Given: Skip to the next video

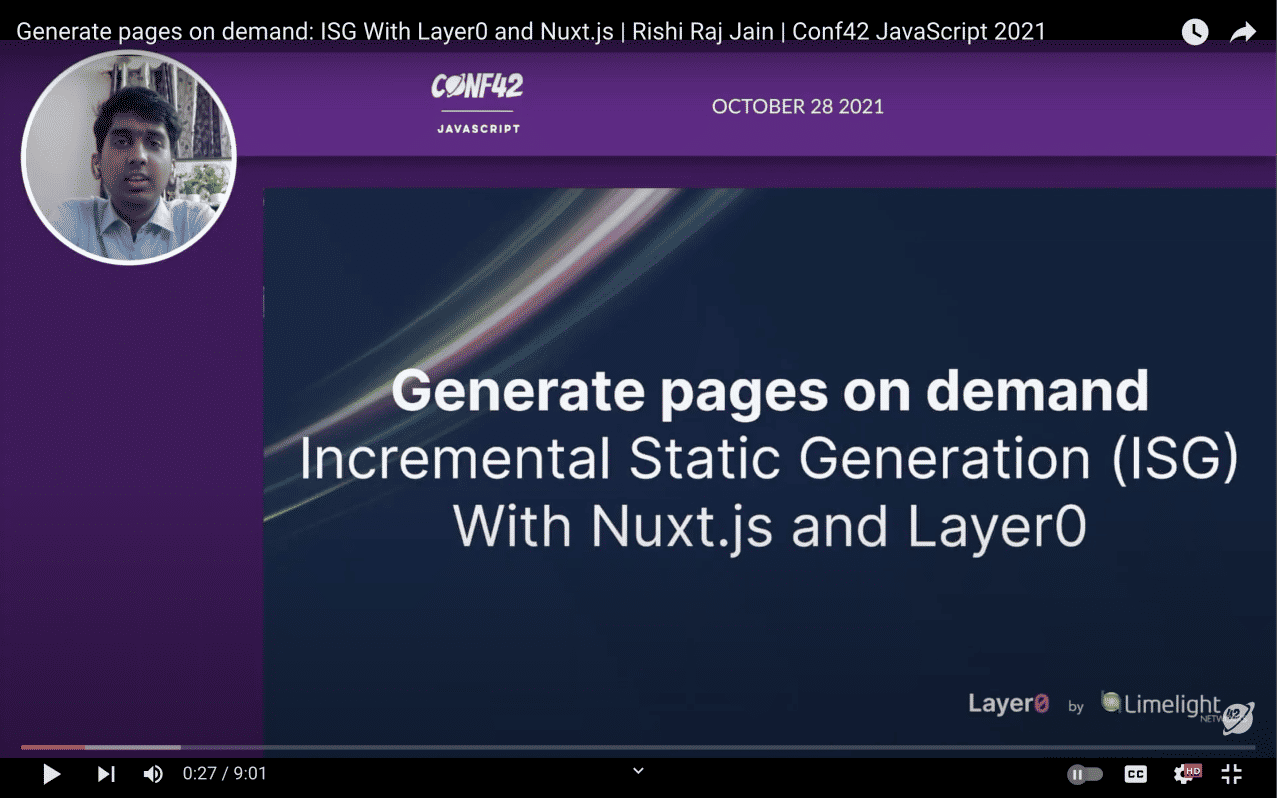Looking at the screenshot, I should point(106,774).
